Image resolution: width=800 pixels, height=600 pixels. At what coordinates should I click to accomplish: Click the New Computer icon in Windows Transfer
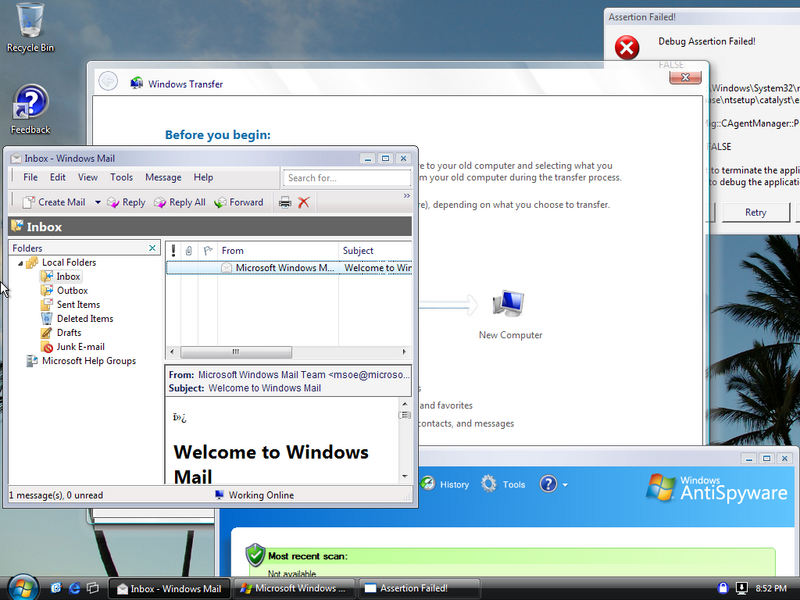509,304
